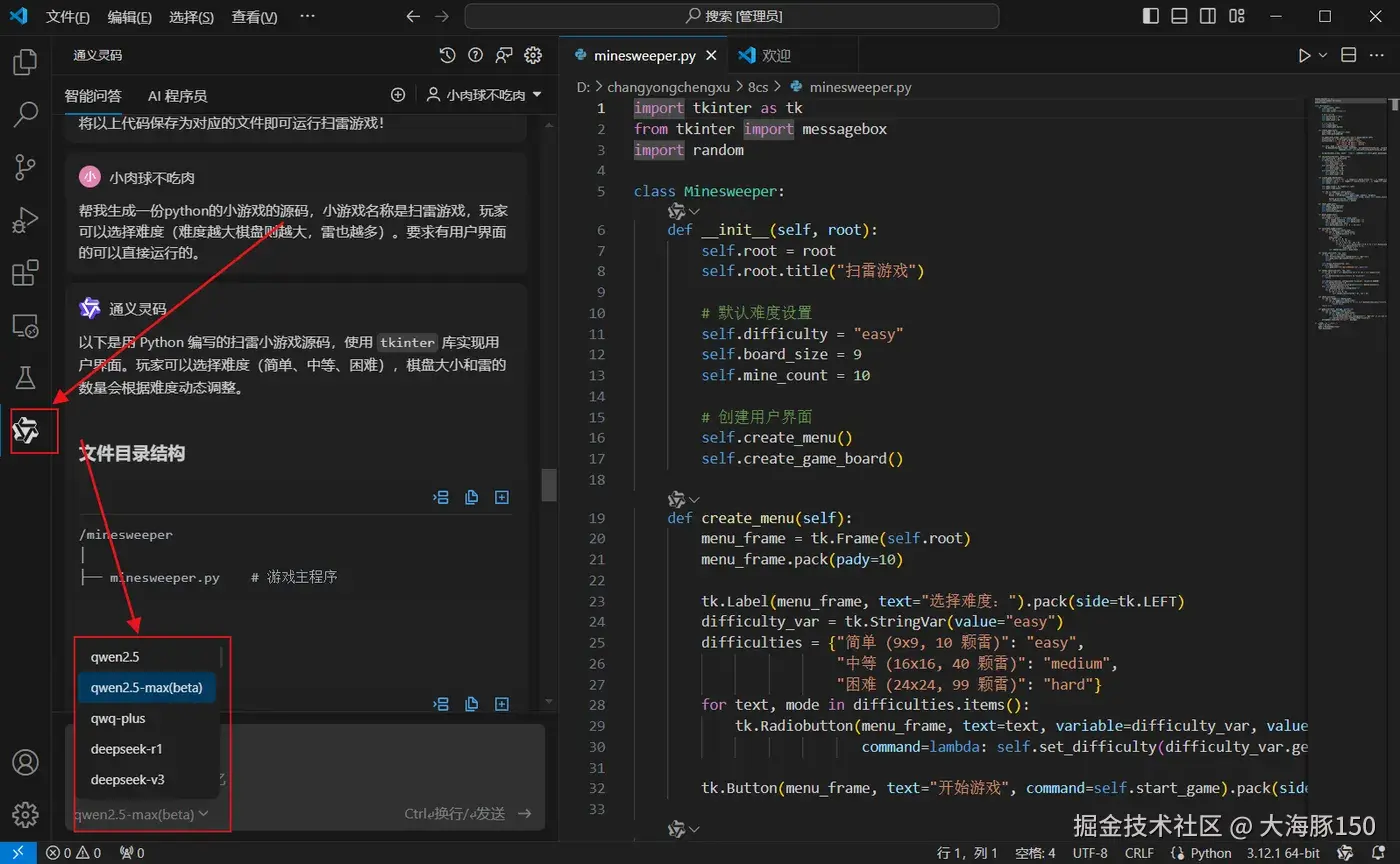The image size is (1400, 864).
Task: Choose deepseek-r1 model from list
Action: [148, 749]
